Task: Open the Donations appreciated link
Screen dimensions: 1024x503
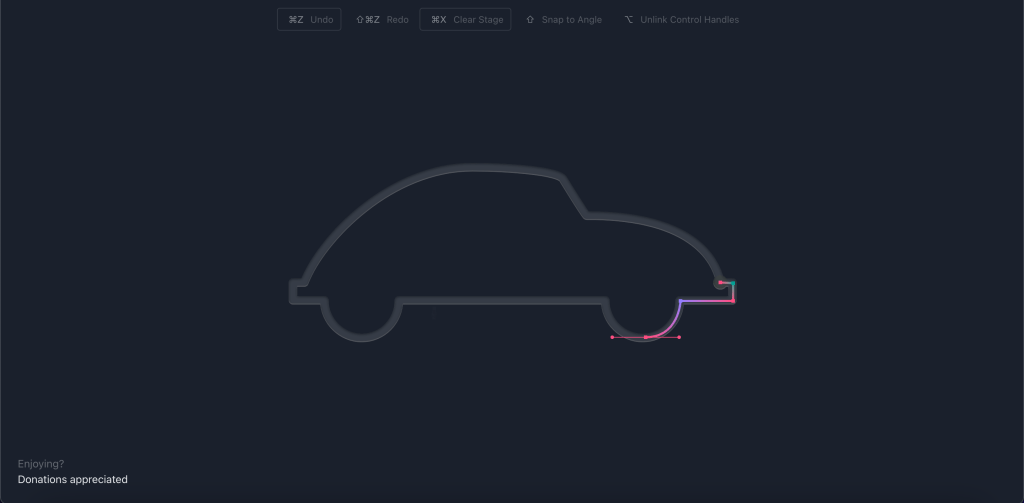Action: pyautogui.click(x=73, y=480)
